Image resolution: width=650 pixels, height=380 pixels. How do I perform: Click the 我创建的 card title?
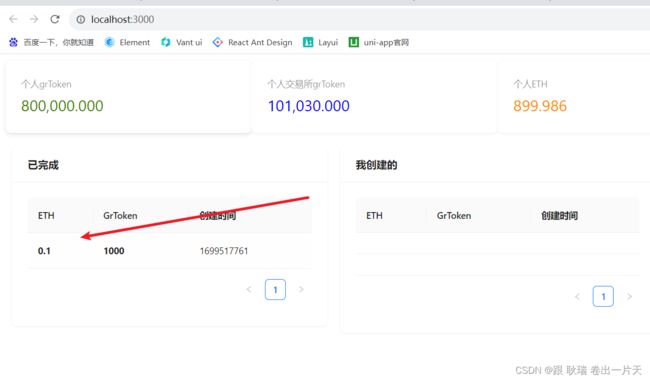tap(376, 165)
